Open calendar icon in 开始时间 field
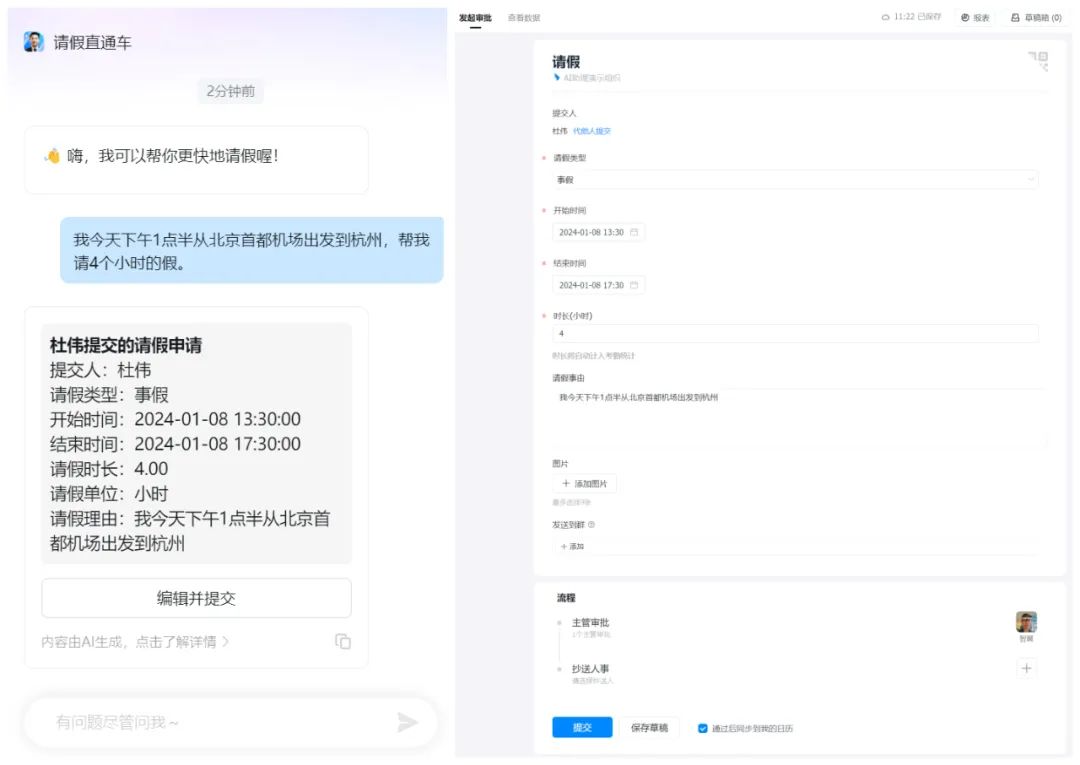 [634, 232]
